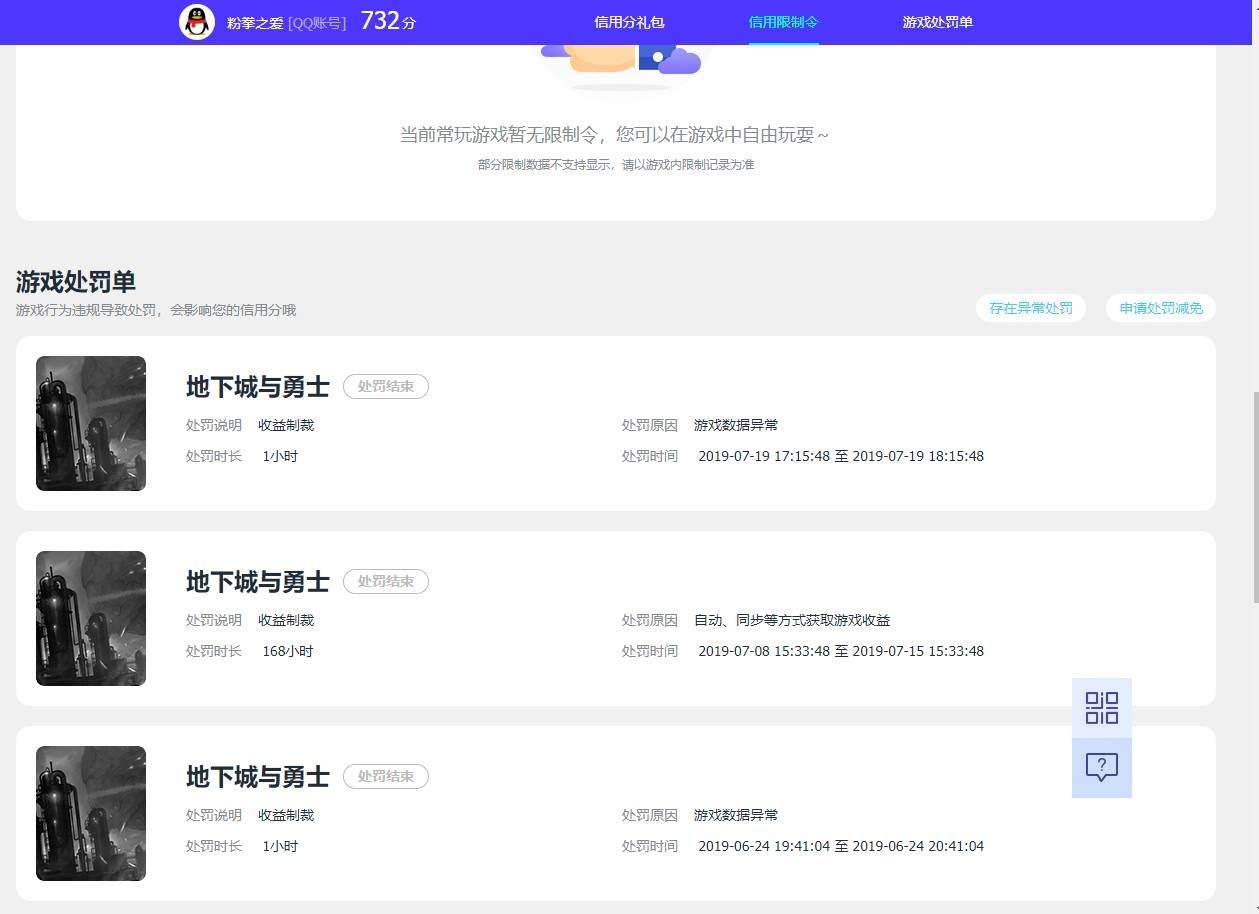Click the 当前常玩游戏暂无限制令 message
1259x914 pixels.
[614, 134]
